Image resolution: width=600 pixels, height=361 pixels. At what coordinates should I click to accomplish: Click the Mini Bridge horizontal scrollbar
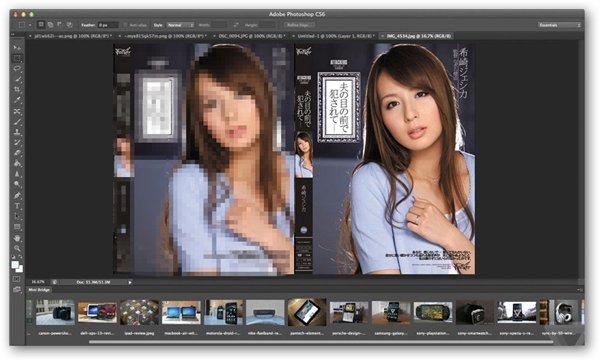click(x=321, y=342)
